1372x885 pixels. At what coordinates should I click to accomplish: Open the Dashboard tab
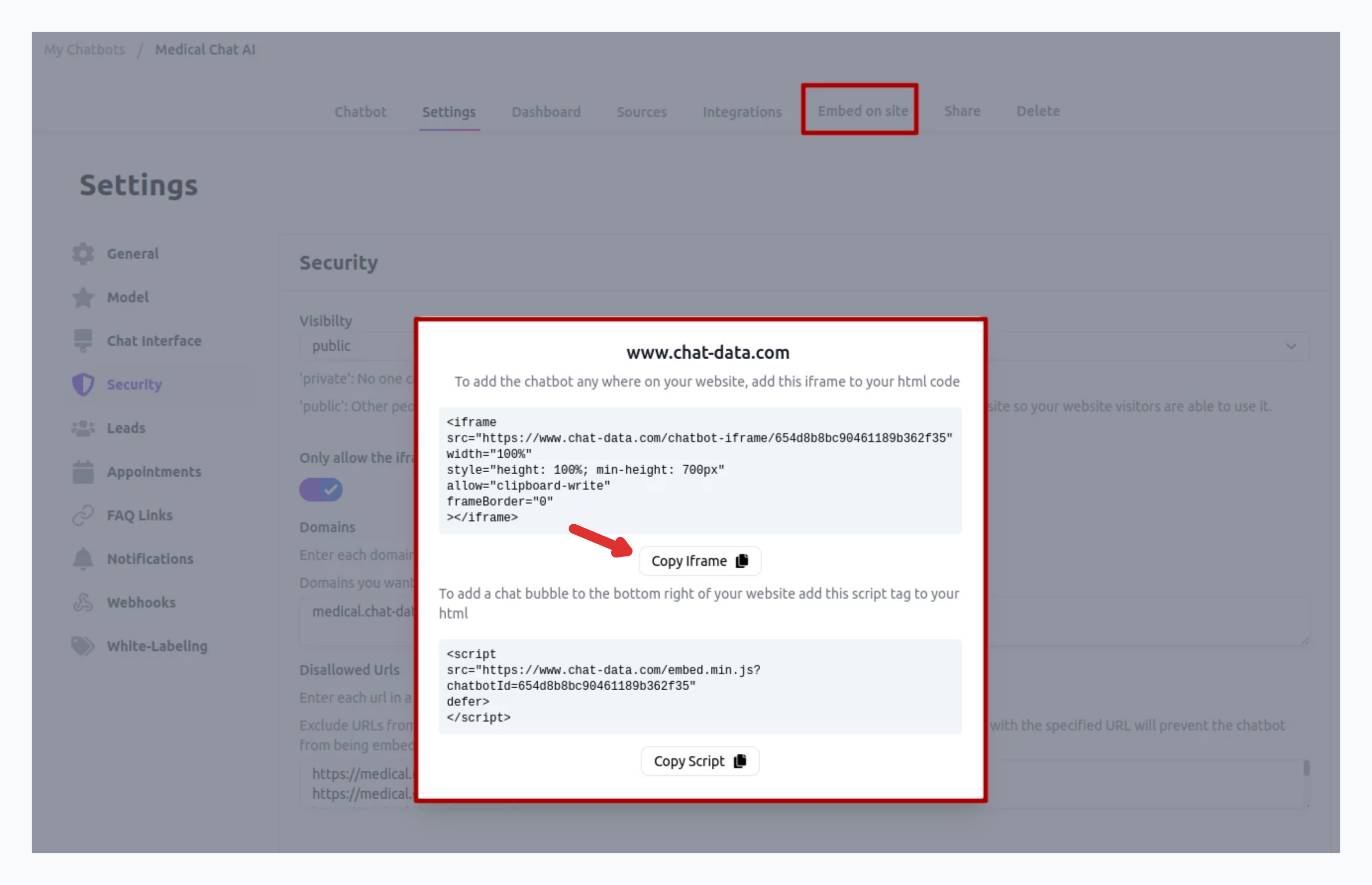point(546,111)
